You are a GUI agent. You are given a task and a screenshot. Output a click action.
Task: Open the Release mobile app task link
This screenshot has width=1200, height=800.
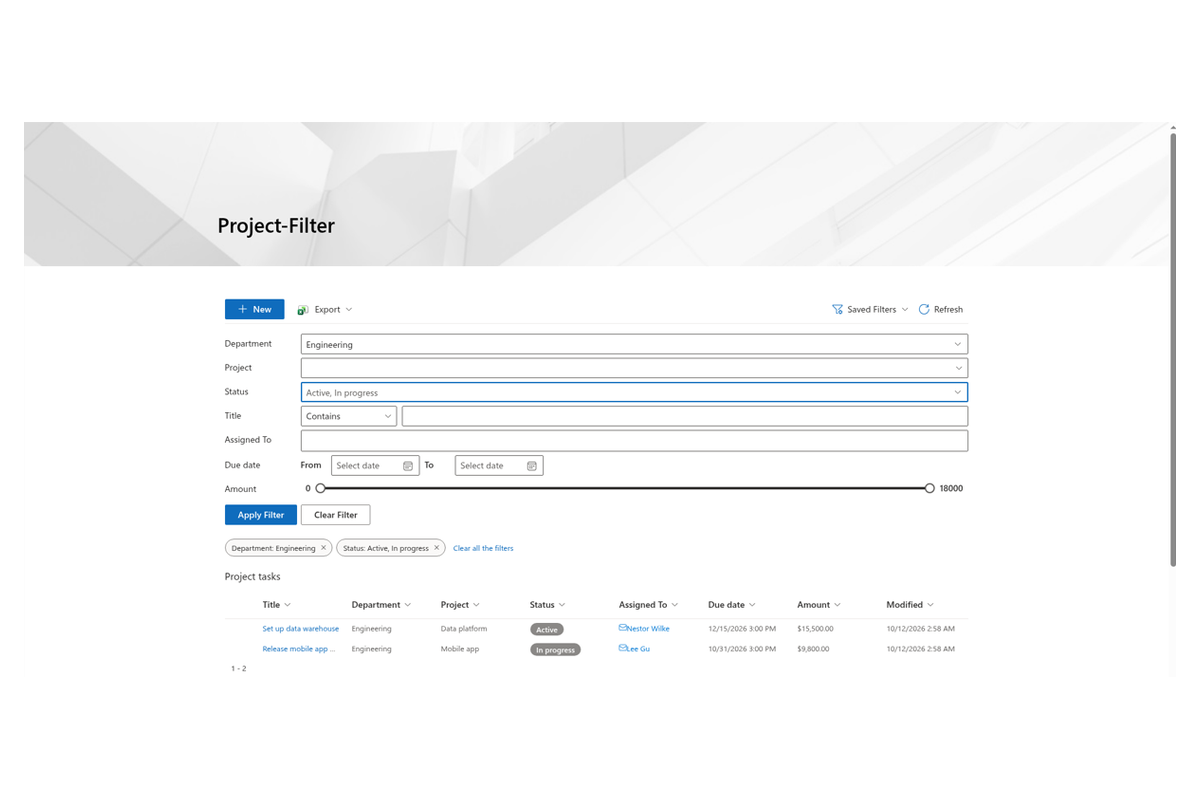tap(298, 649)
